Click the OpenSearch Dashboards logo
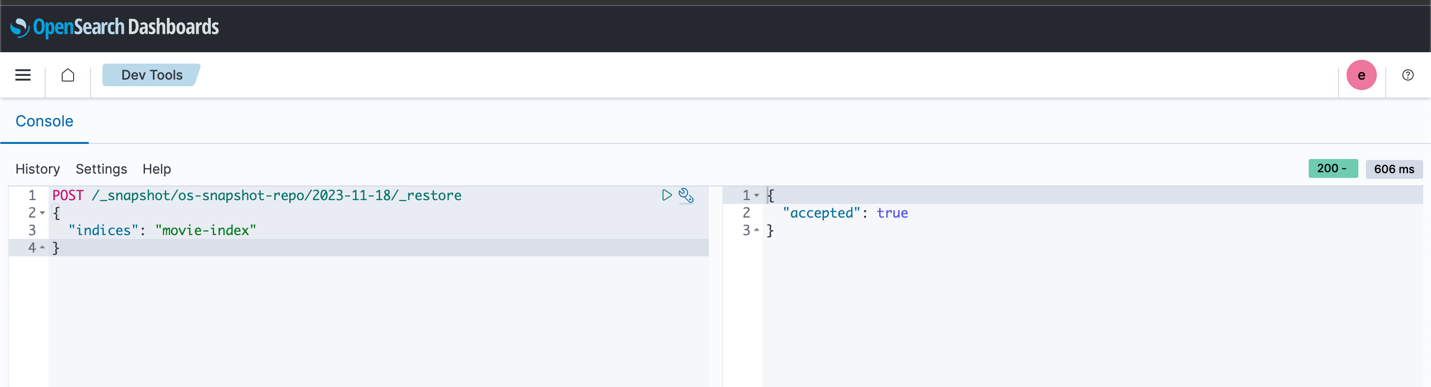 pos(114,27)
